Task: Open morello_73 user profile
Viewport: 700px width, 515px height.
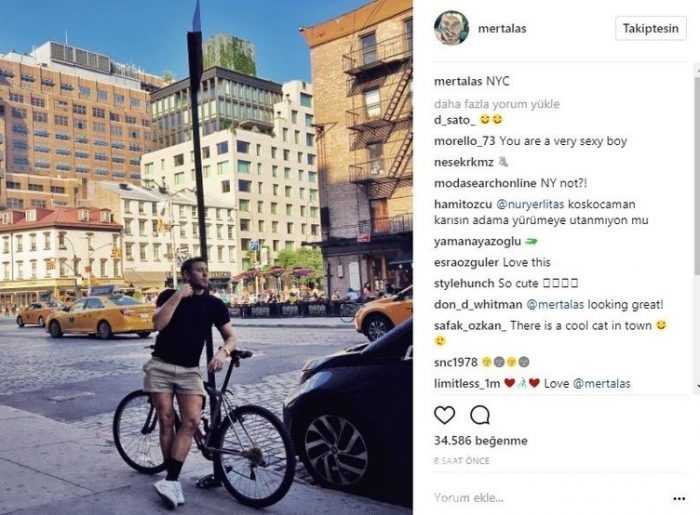Action: coord(464,141)
